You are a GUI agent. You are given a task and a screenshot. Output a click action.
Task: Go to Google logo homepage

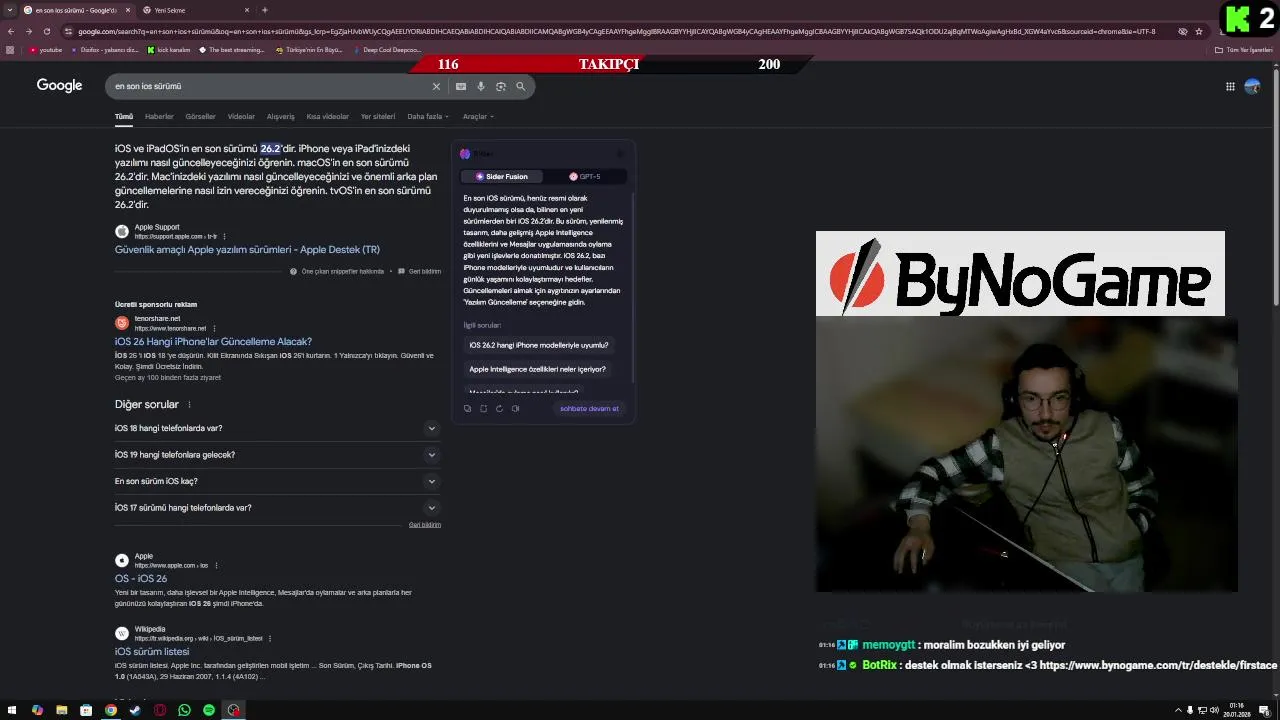pos(60,85)
